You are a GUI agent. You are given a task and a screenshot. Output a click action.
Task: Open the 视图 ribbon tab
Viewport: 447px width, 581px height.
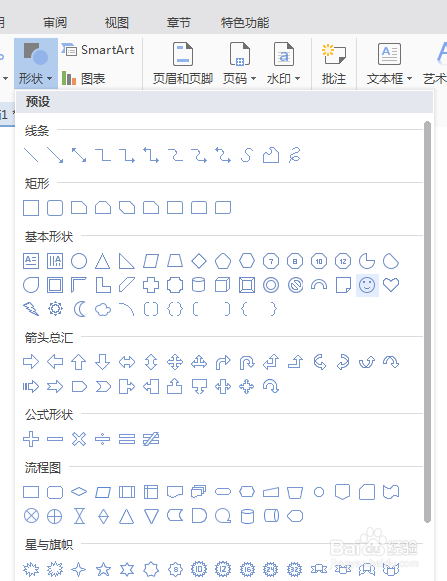pyautogui.click(x=117, y=23)
